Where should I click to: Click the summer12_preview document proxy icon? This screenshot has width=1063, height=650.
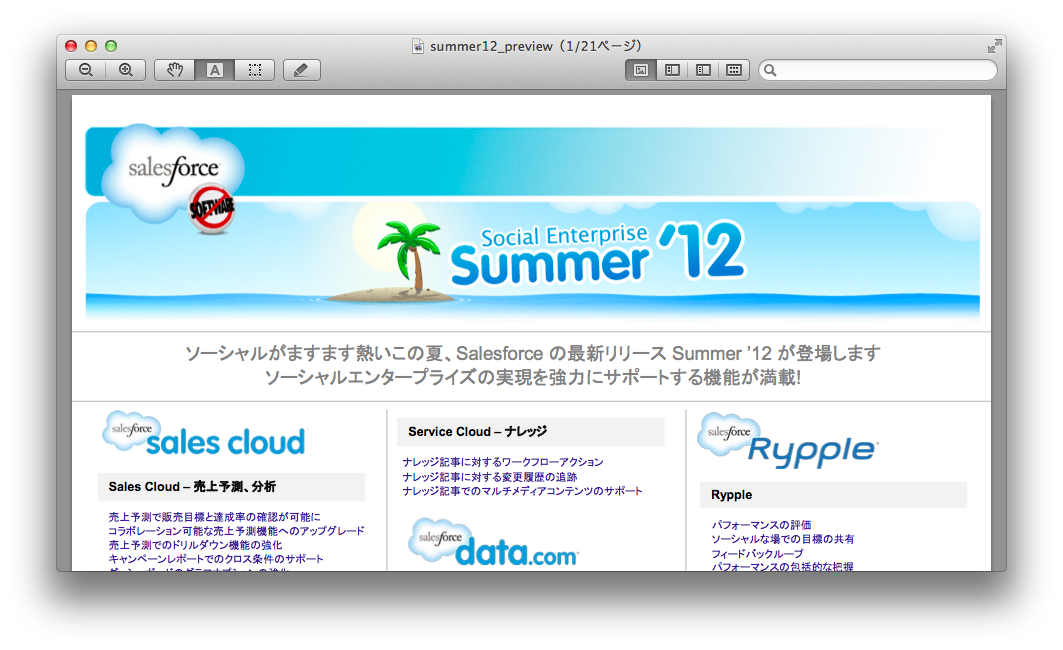(418, 46)
